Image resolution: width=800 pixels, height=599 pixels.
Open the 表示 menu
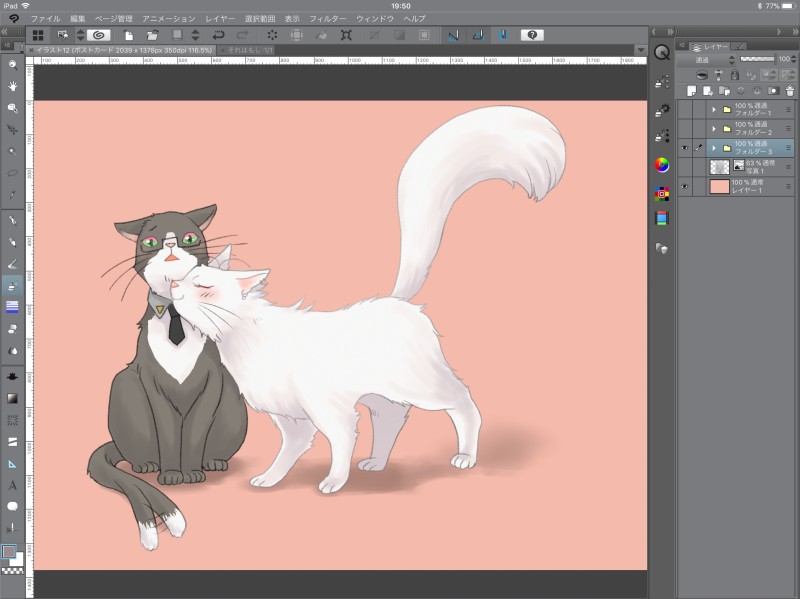(x=292, y=19)
